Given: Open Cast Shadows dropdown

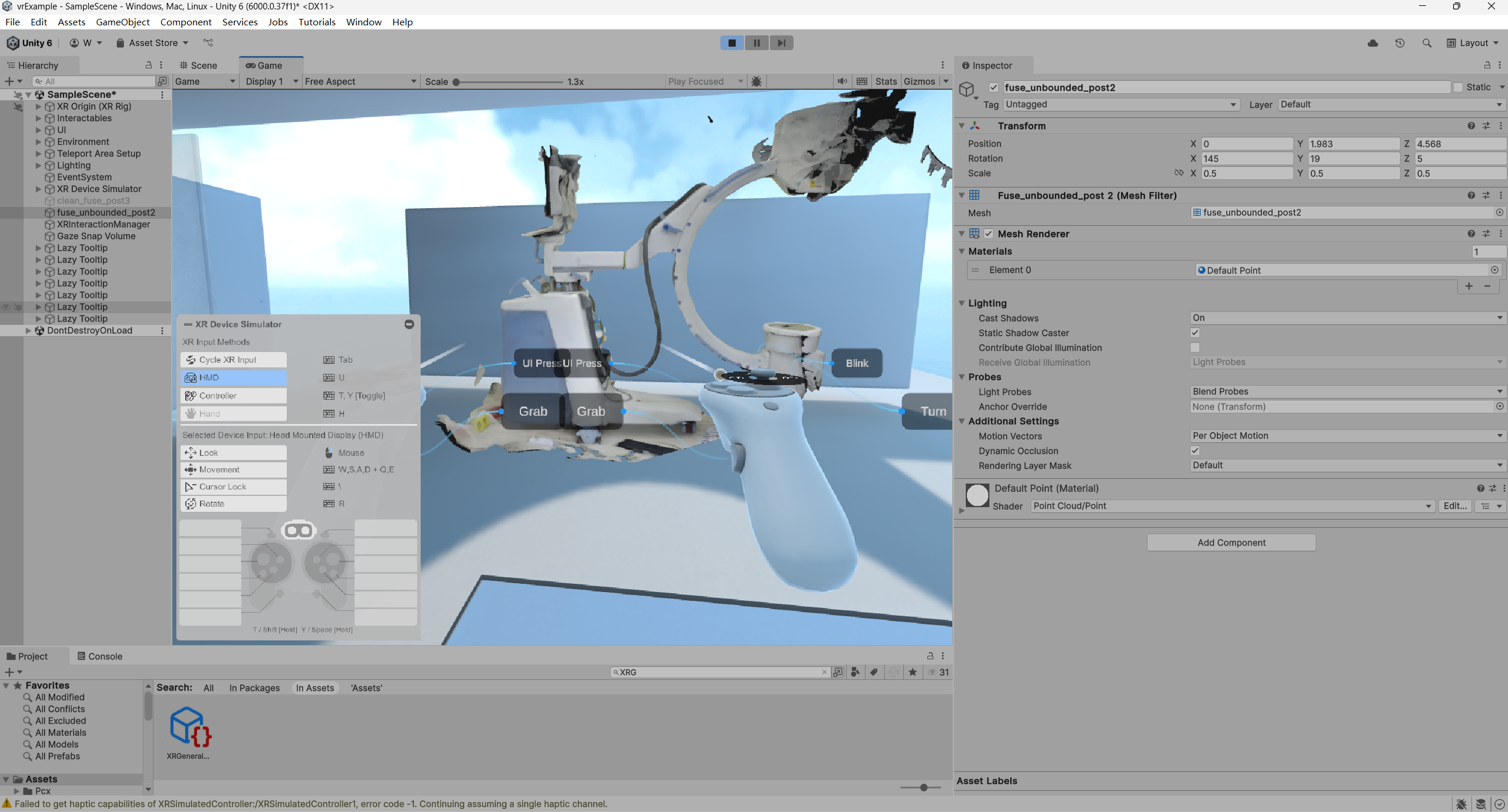Looking at the screenshot, I should point(1348,318).
